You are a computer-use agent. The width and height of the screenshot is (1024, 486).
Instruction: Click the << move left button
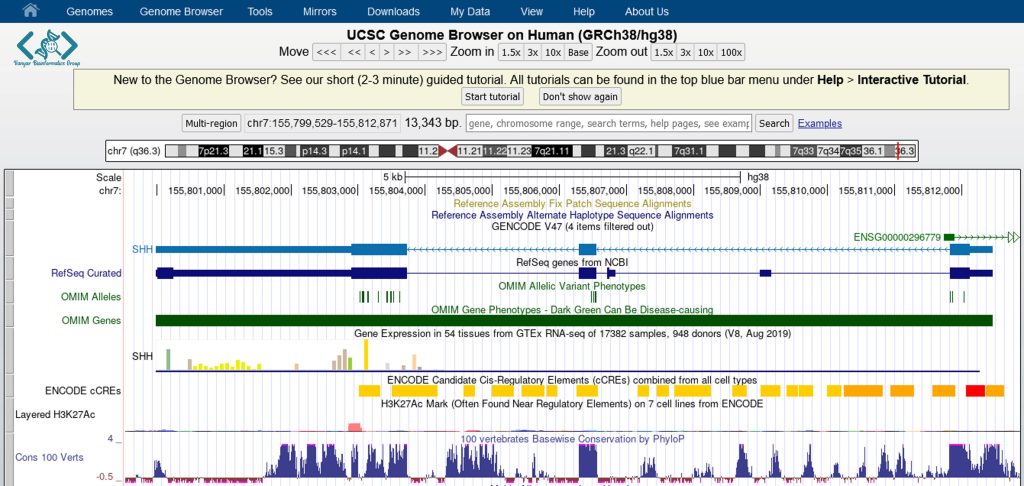point(354,52)
